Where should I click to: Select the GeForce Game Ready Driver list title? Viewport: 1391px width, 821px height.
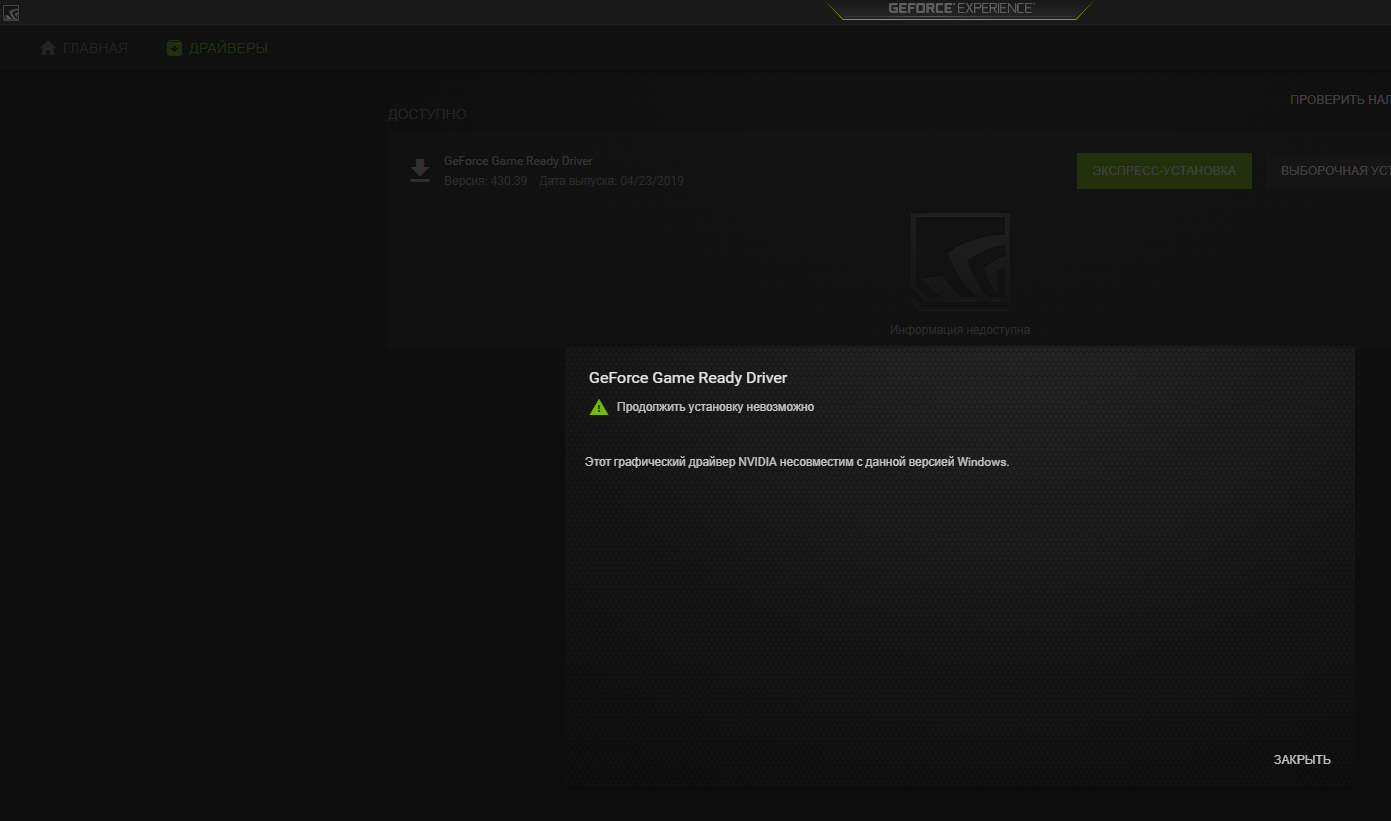click(518, 161)
